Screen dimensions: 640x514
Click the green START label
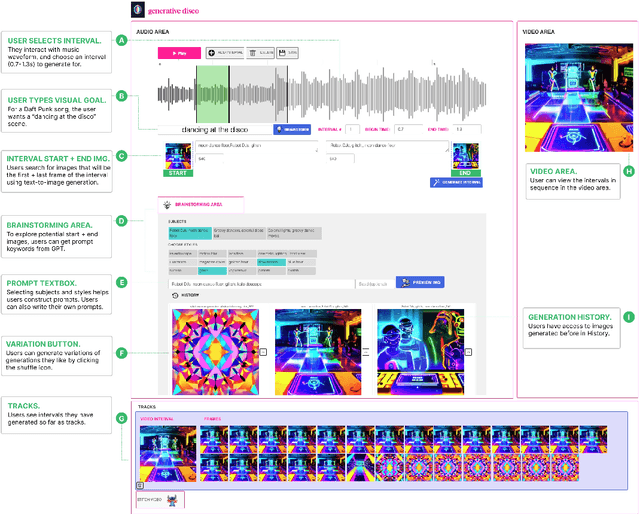tap(178, 173)
